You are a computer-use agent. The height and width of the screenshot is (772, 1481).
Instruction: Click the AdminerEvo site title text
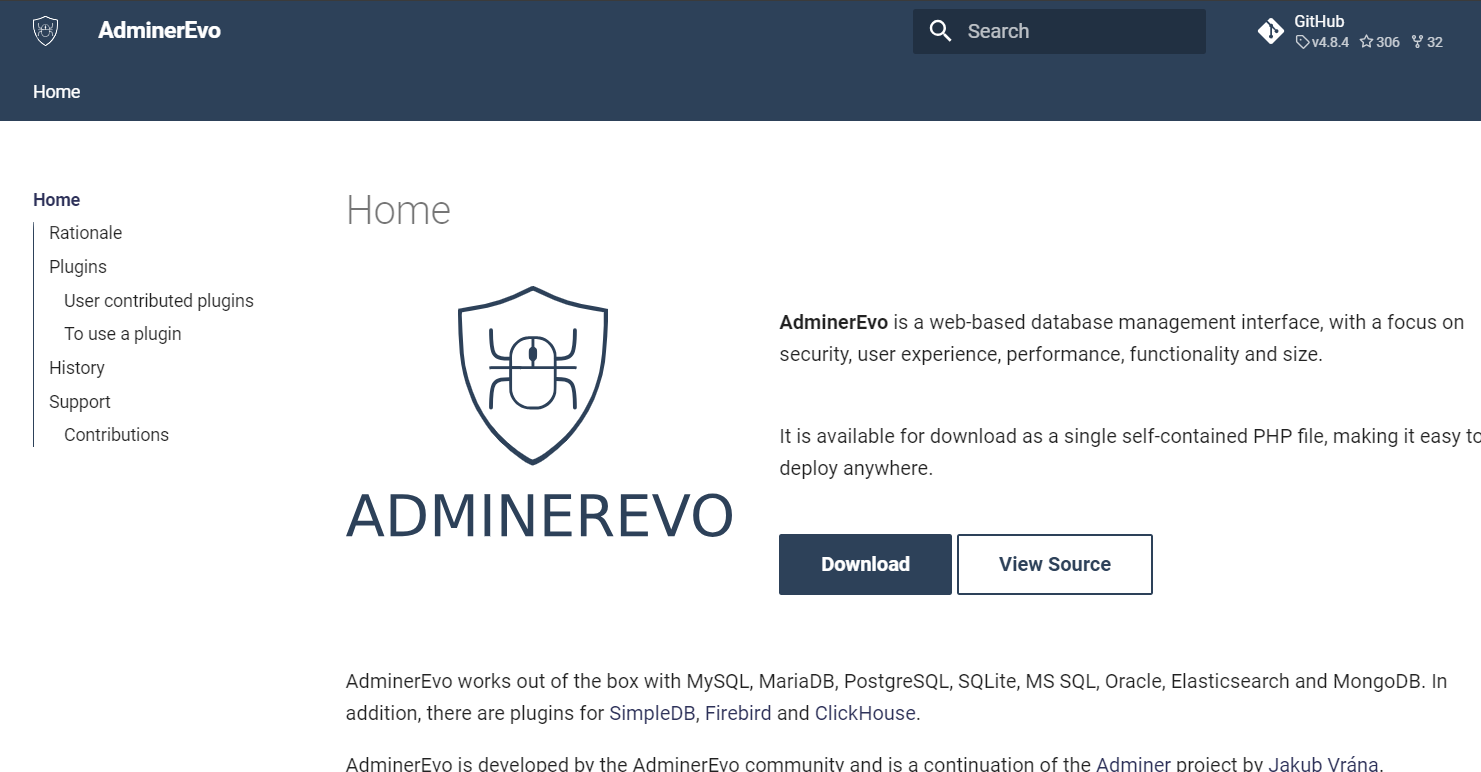click(x=159, y=31)
